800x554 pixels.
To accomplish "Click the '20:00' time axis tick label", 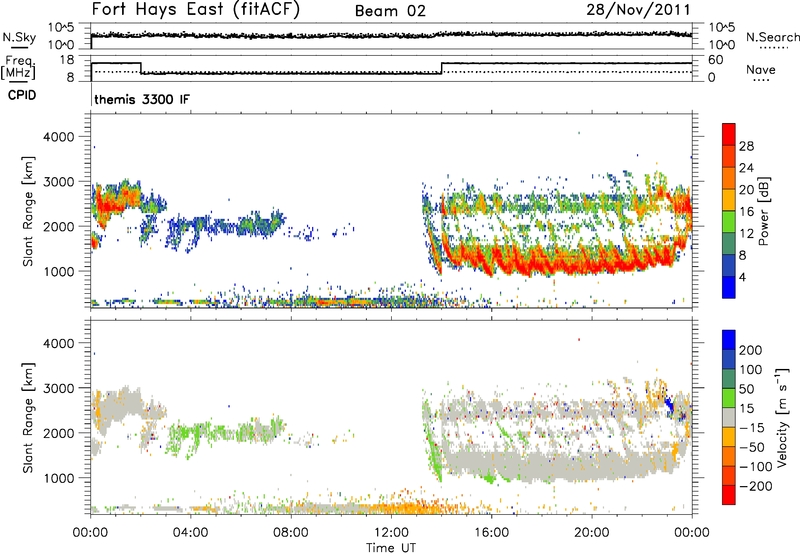I will pos(591,533).
